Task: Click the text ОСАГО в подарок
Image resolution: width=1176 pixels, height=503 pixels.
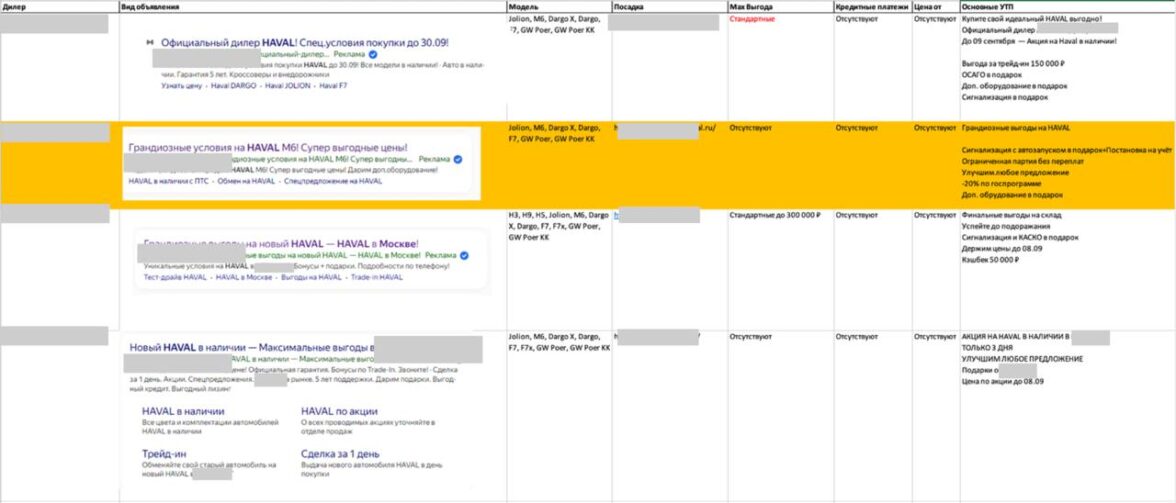Action: (990, 74)
